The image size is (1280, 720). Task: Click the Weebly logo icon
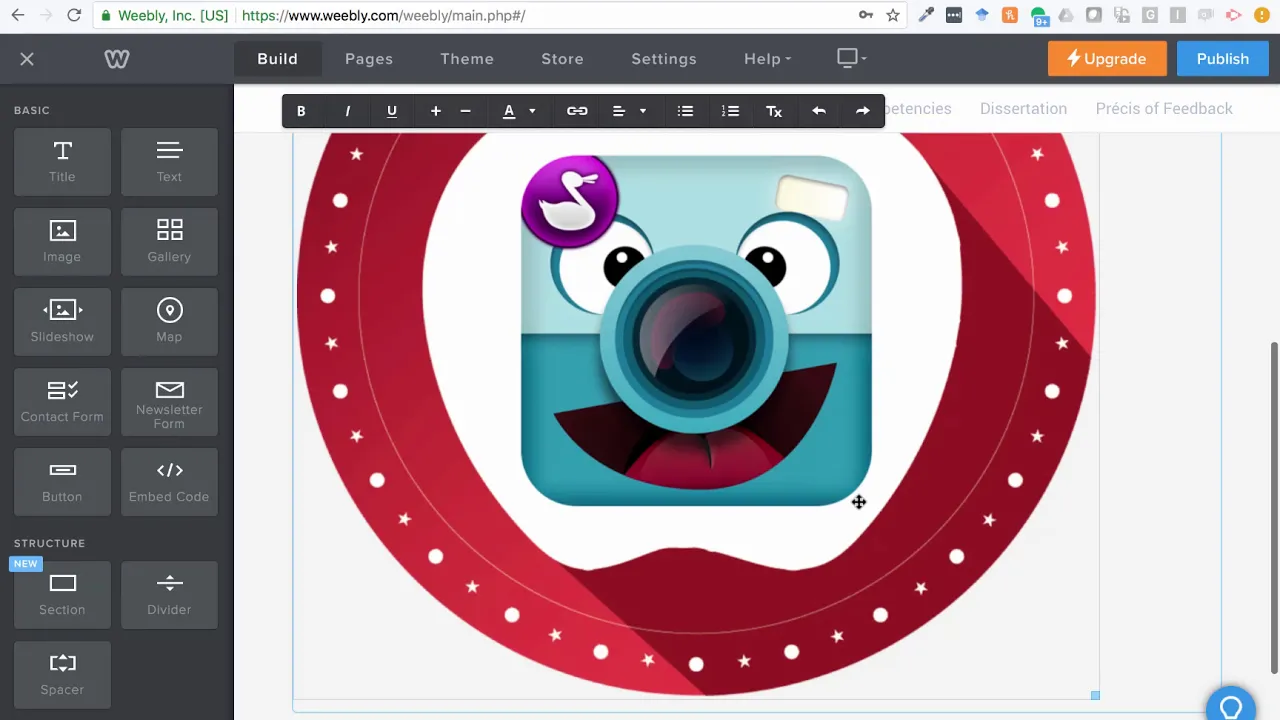pos(117,59)
